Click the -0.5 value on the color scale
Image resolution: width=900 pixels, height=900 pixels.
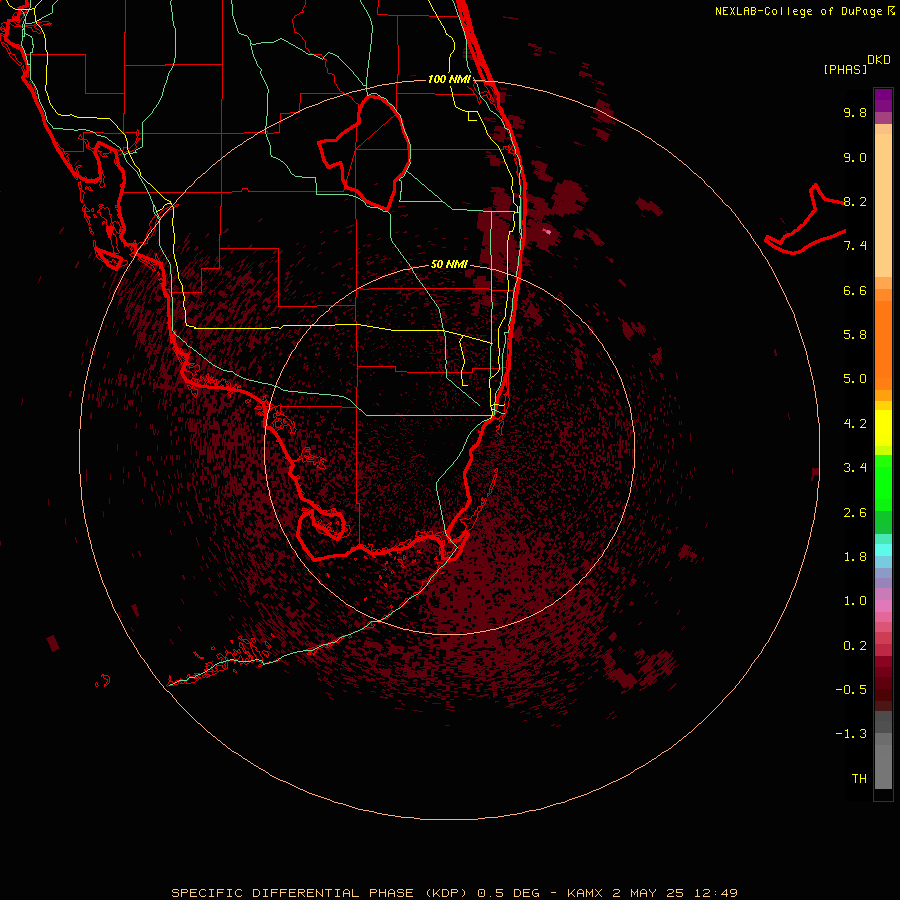851,690
